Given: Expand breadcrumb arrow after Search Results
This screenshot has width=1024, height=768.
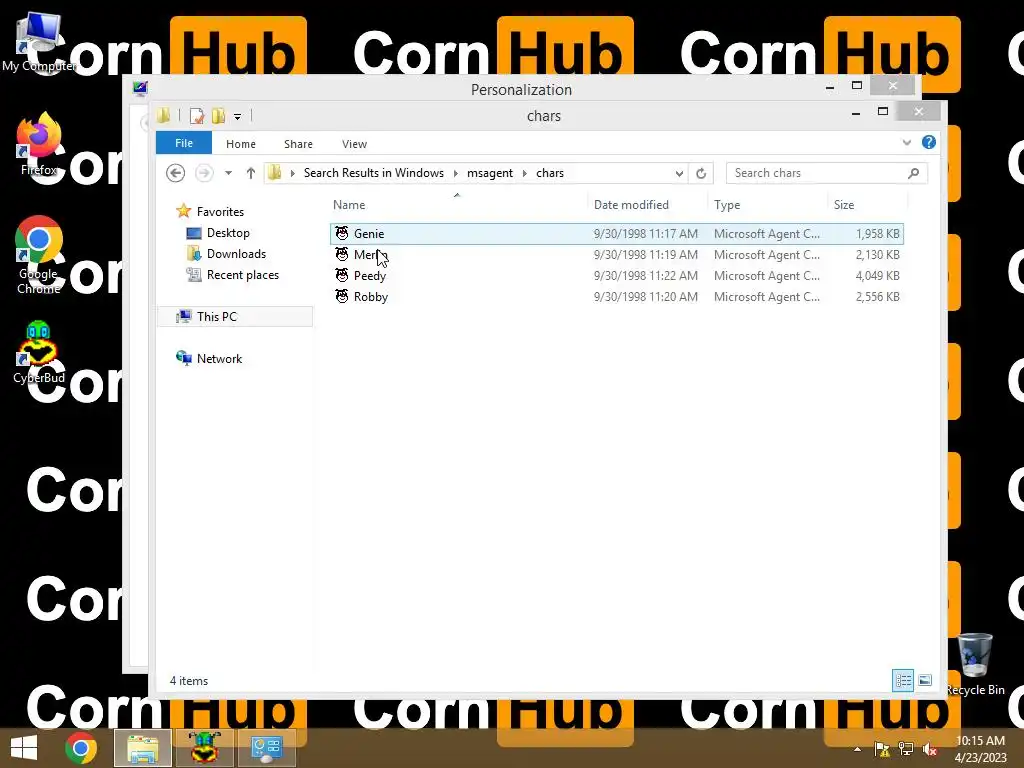Looking at the screenshot, I should (455, 173).
